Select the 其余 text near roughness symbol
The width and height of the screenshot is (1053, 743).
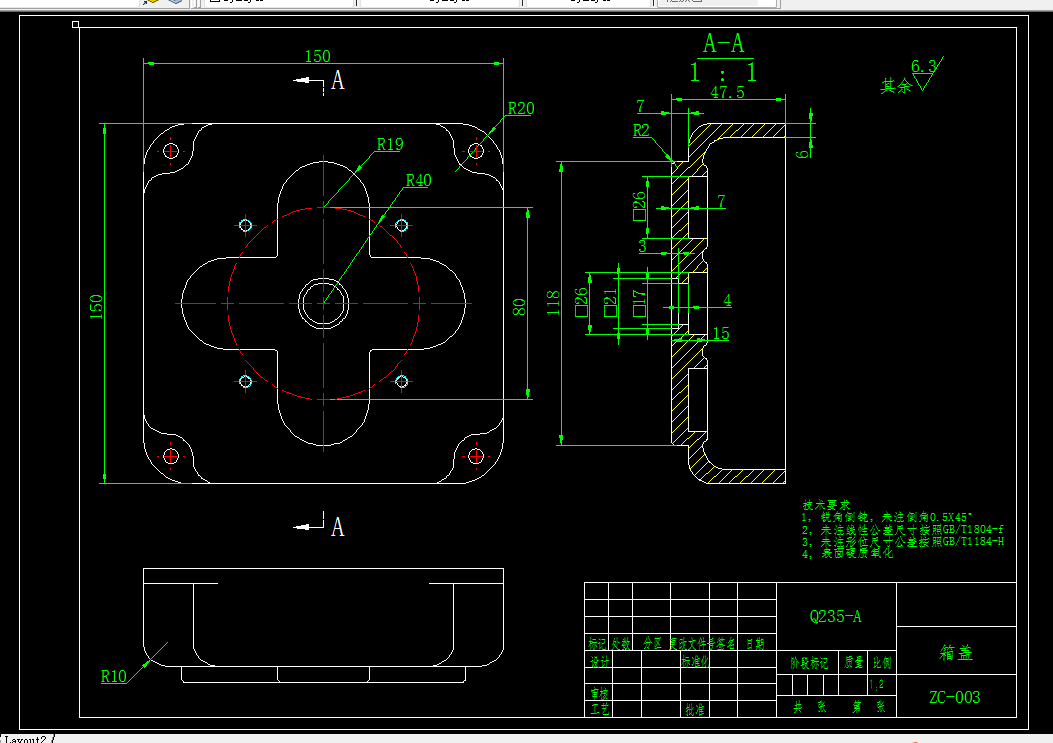coord(897,85)
